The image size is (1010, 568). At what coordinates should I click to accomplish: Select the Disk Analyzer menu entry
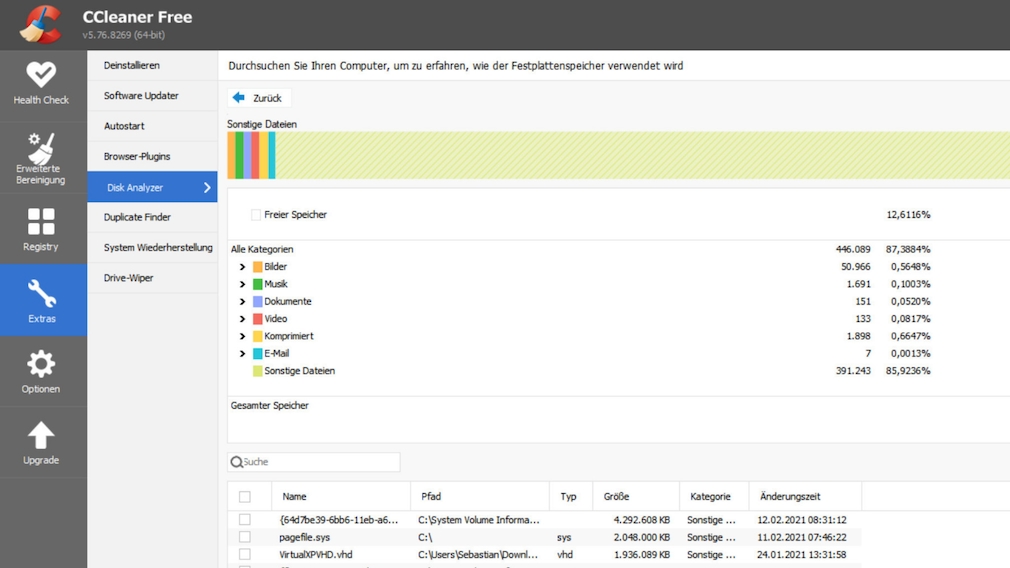click(x=152, y=187)
